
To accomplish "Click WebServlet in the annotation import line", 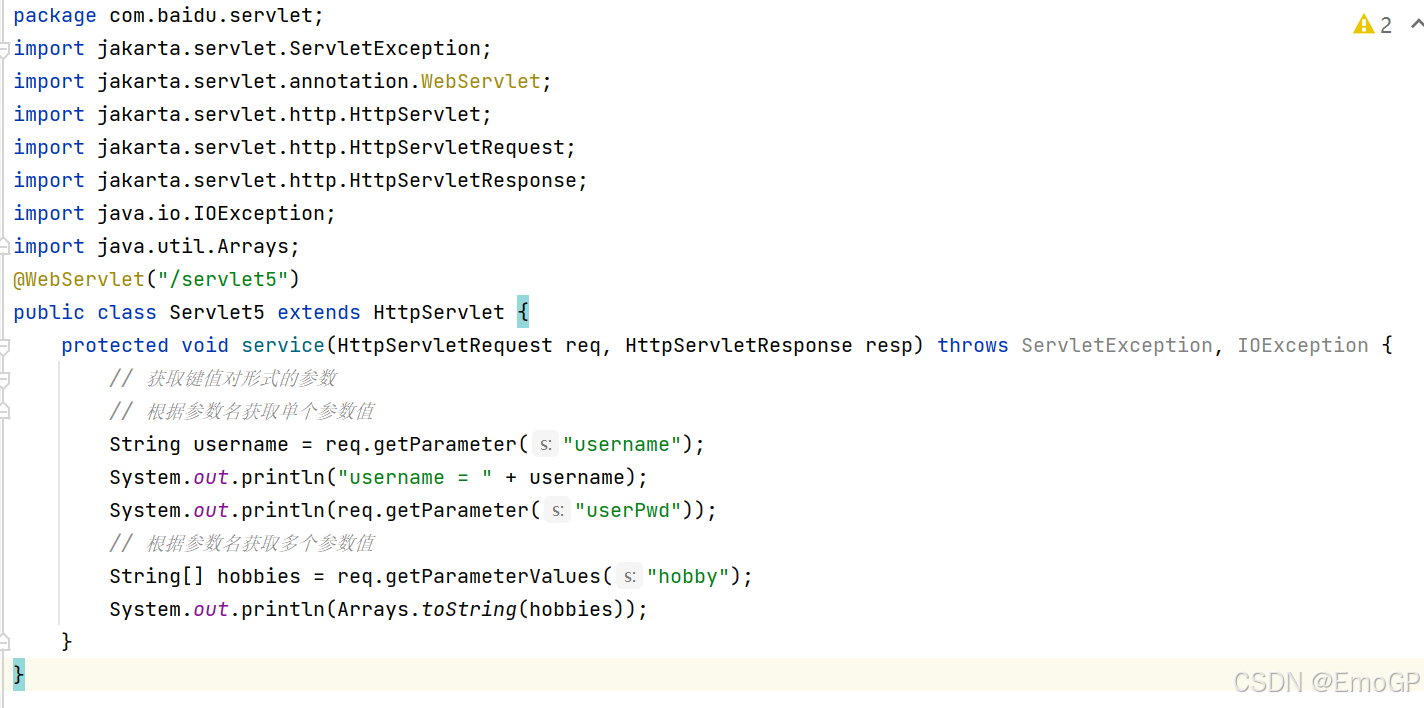I will pyautogui.click(x=481, y=81).
